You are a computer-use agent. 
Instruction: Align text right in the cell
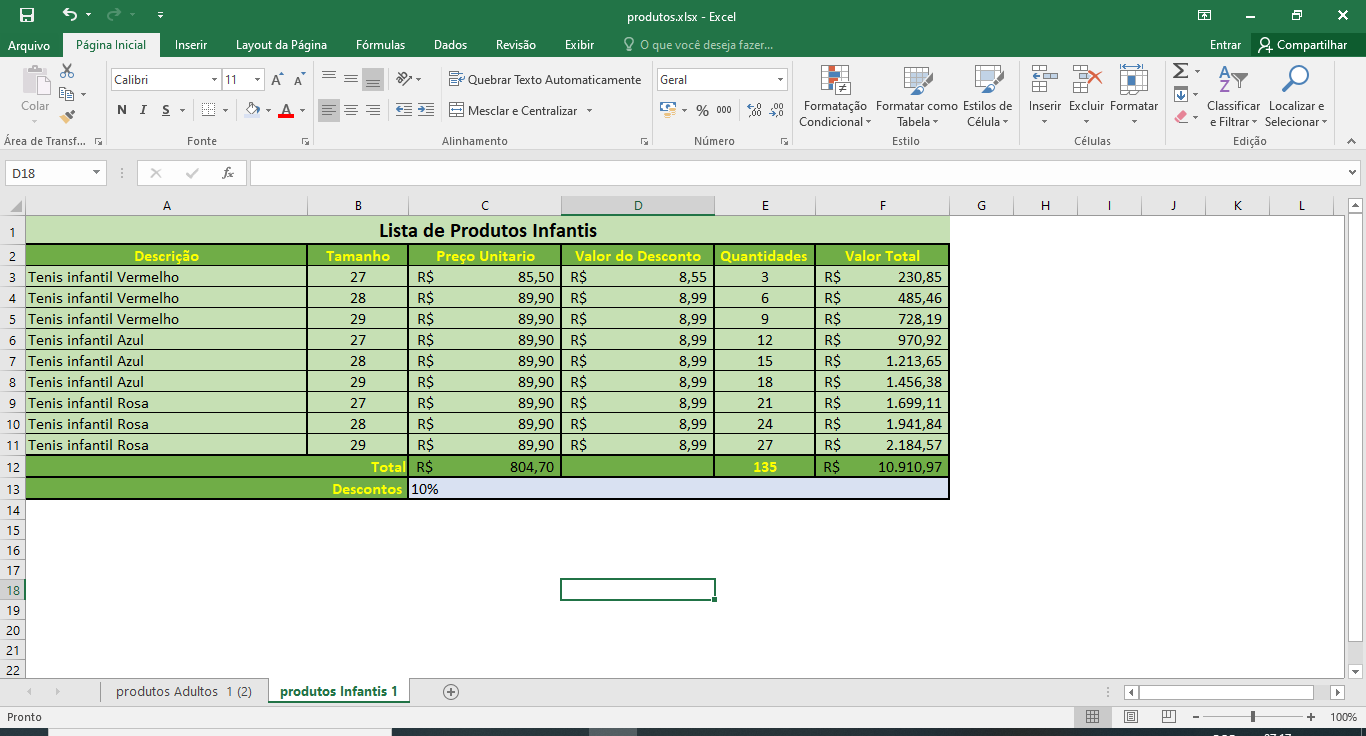(x=372, y=110)
